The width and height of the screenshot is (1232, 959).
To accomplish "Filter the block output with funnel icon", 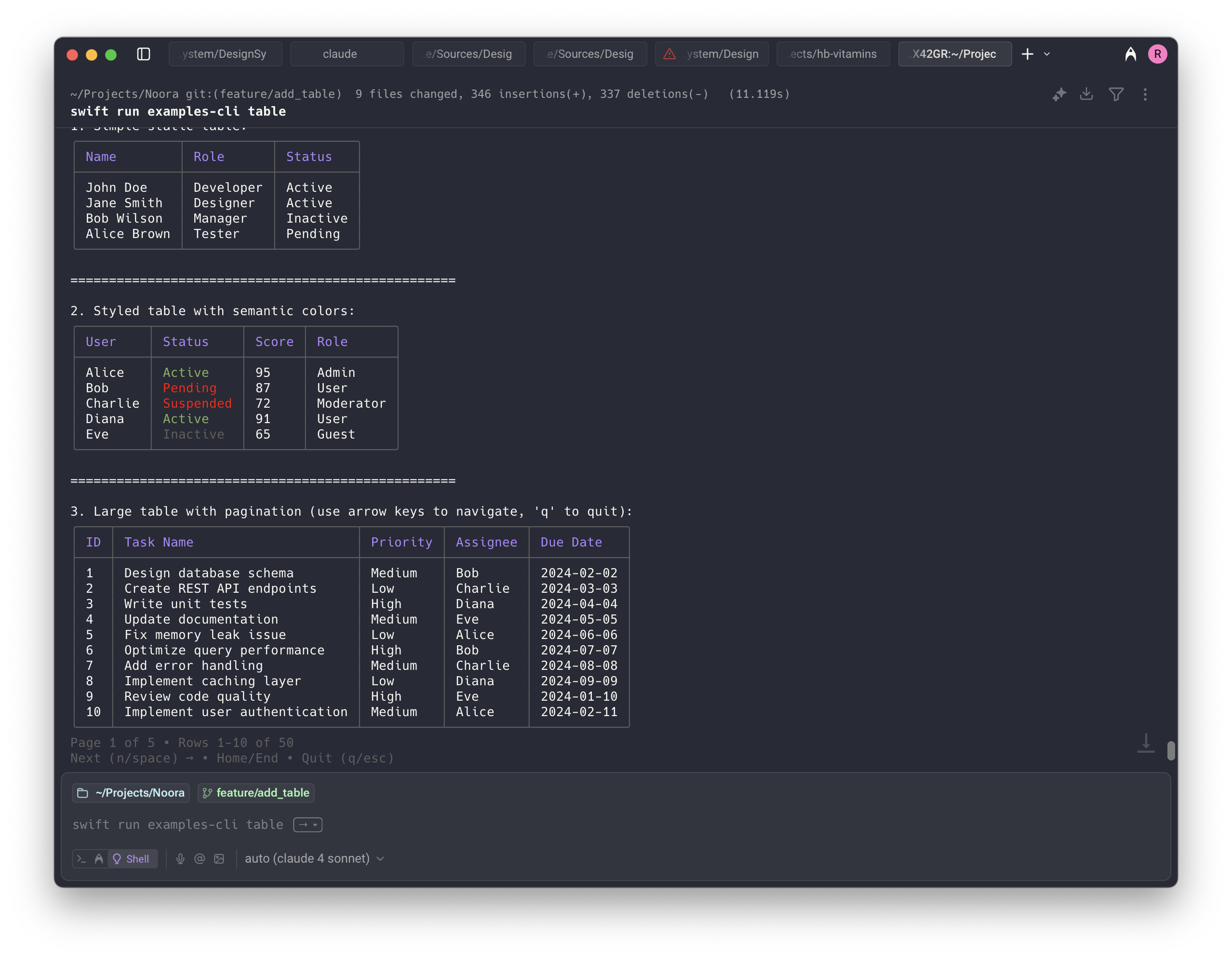I will coord(1117,94).
